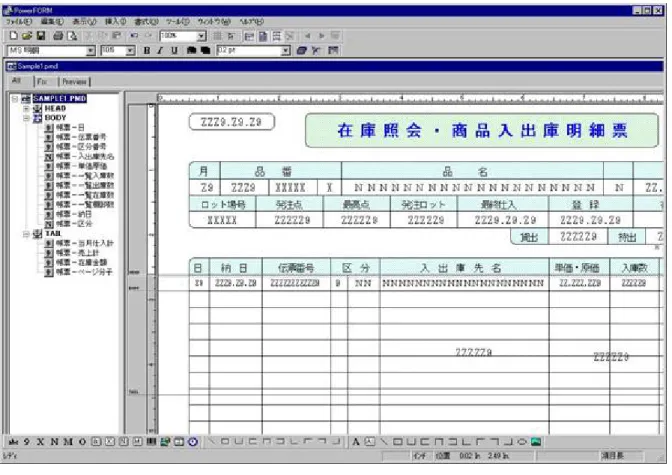The image size is (672, 475).
Task: Click the Open file folder icon
Action: tap(27, 36)
